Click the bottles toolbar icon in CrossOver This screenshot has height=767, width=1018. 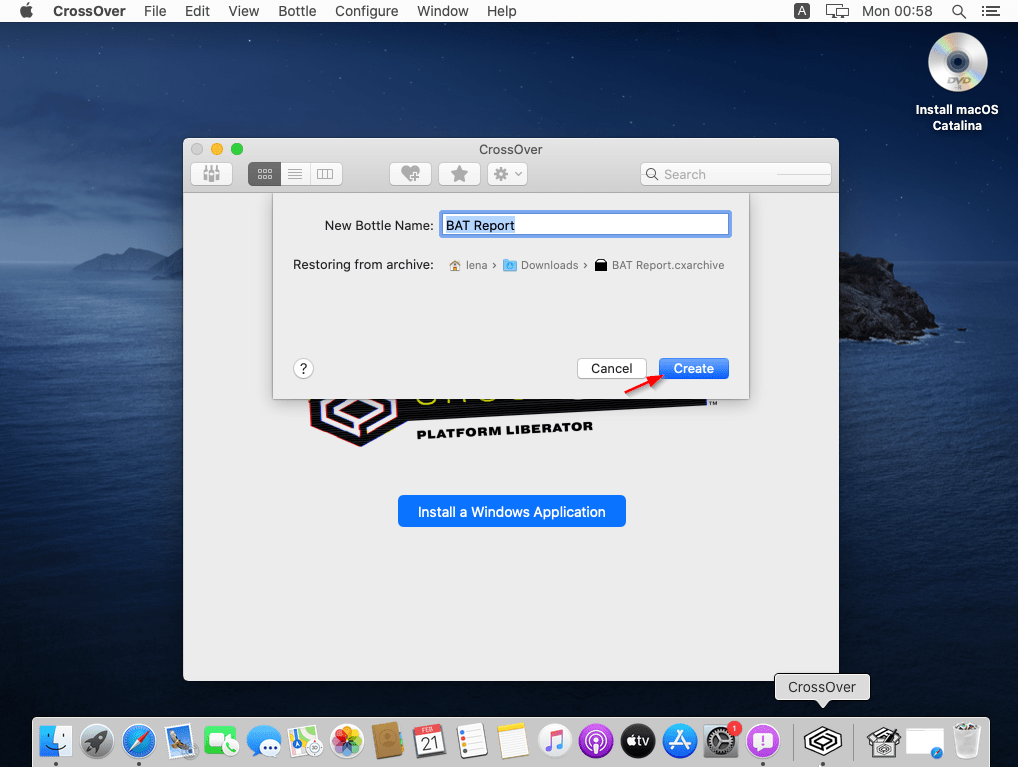[x=212, y=174]
